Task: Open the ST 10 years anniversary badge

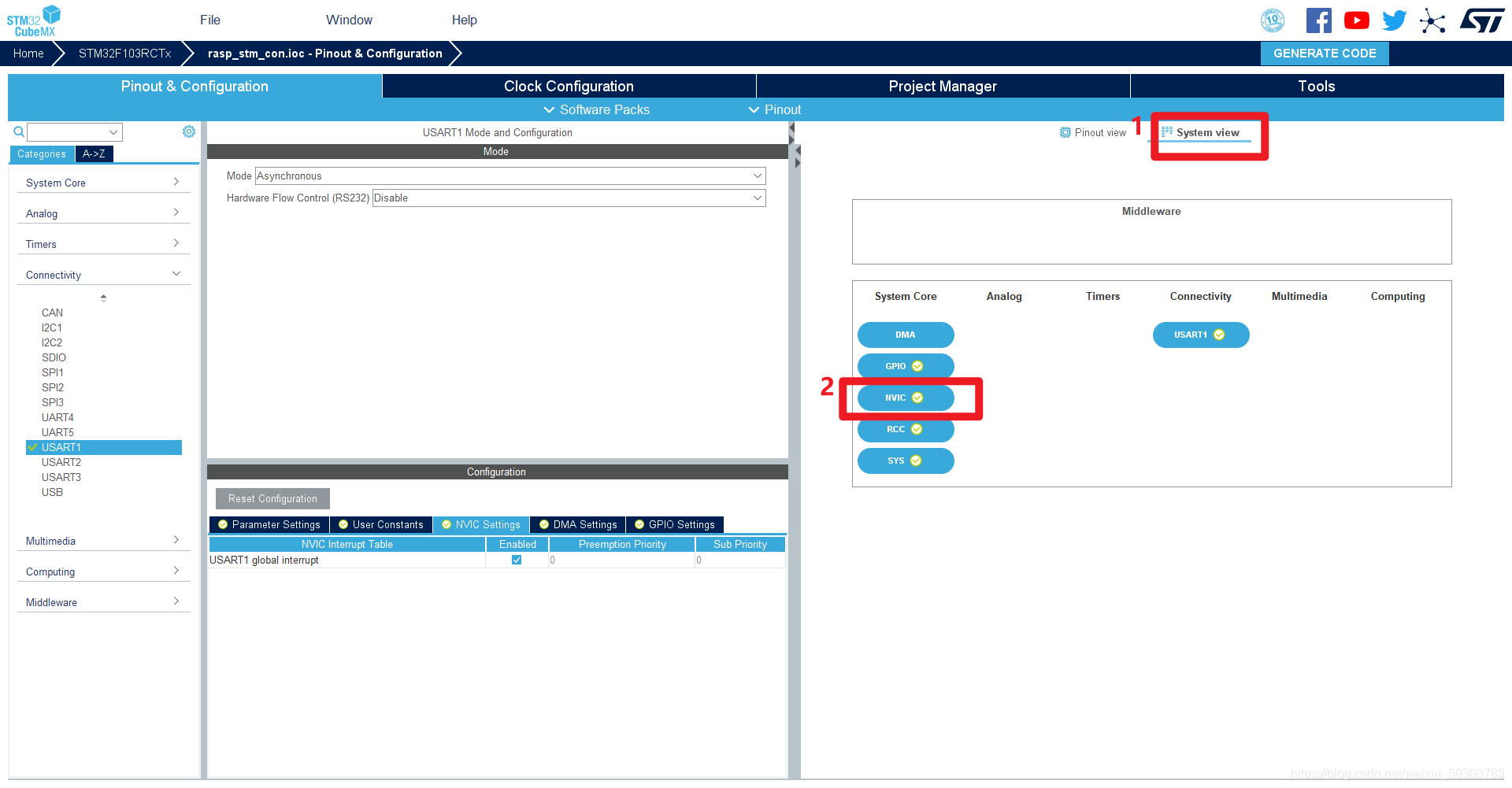Action: click(x=1273, y=20)
